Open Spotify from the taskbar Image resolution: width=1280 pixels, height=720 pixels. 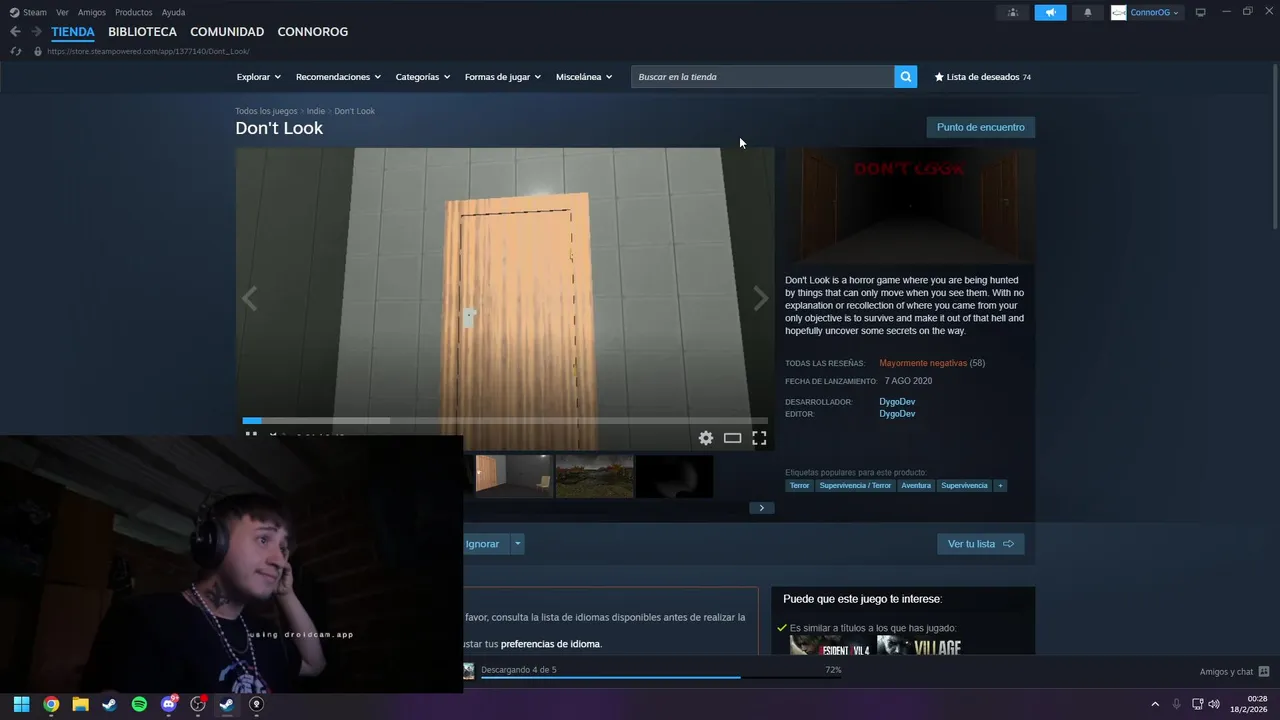[139, 704]
